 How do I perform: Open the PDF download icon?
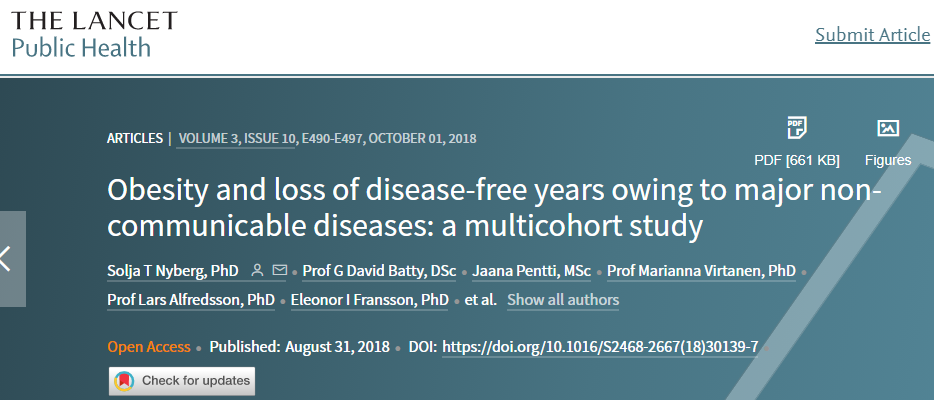tap(796, 127)
